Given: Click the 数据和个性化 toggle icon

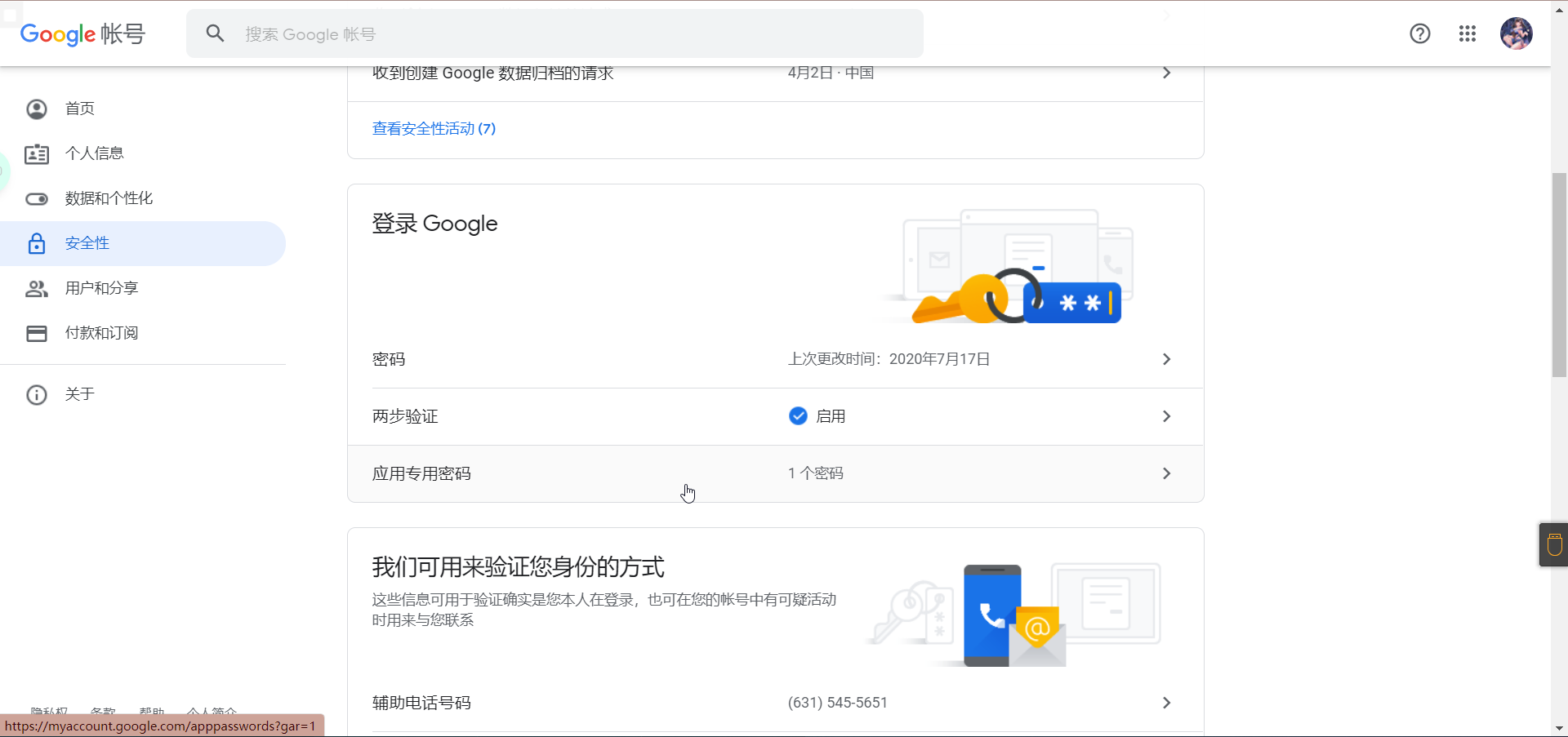Looking at the screenshot, I should (37, 198).
